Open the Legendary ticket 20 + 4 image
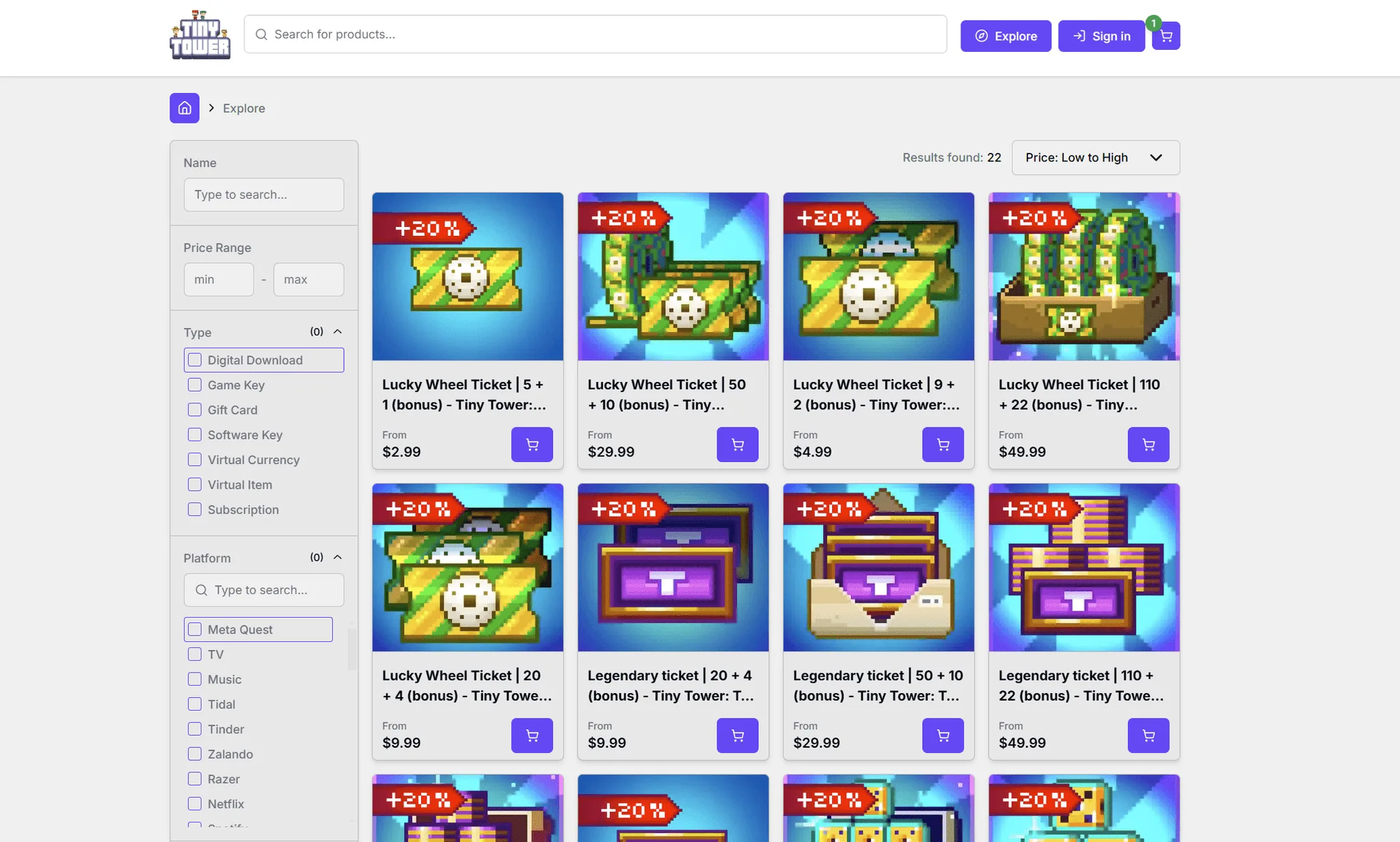1400x842 pixels. [673, 567]
